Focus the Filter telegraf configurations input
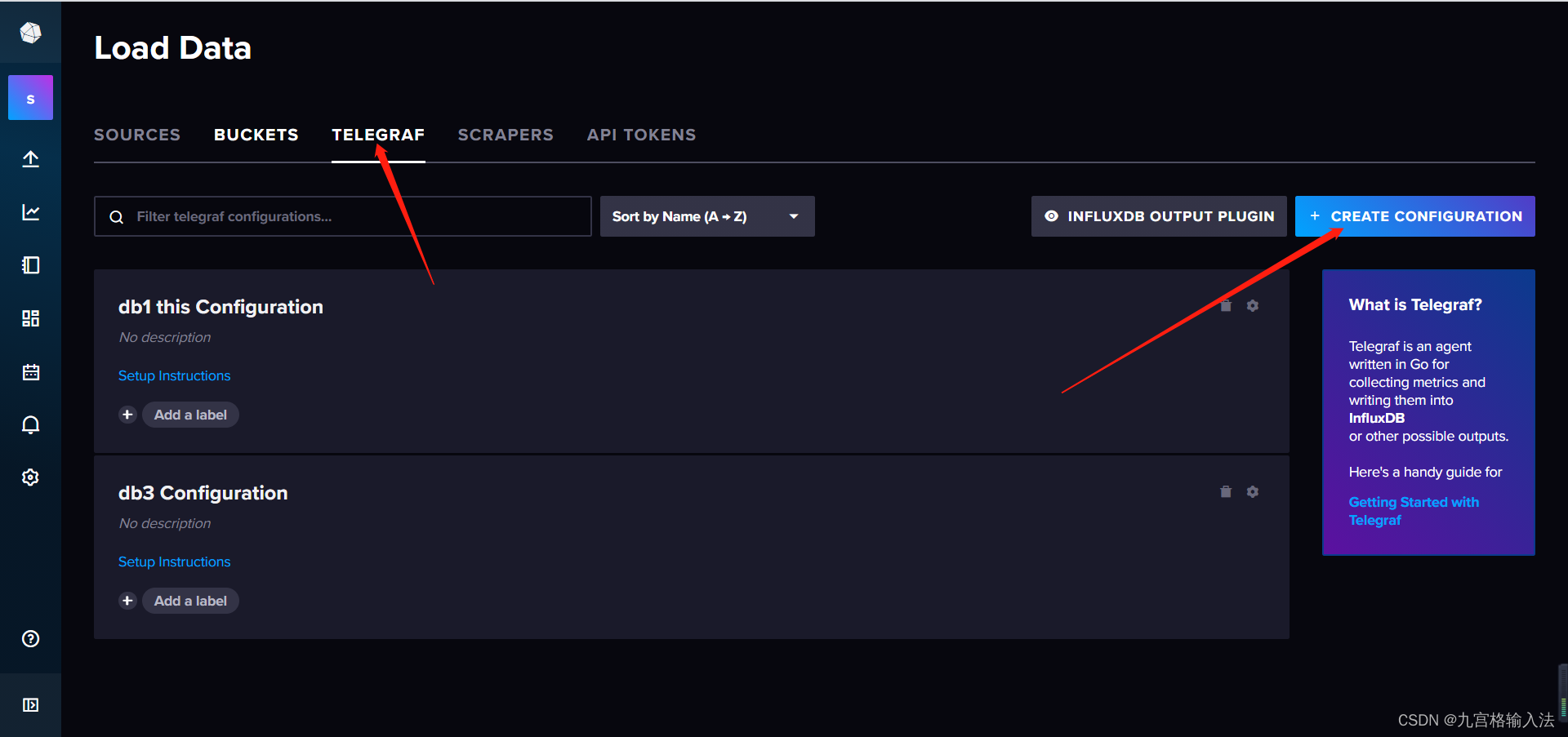1568x737 pixels. click(343, 216)
